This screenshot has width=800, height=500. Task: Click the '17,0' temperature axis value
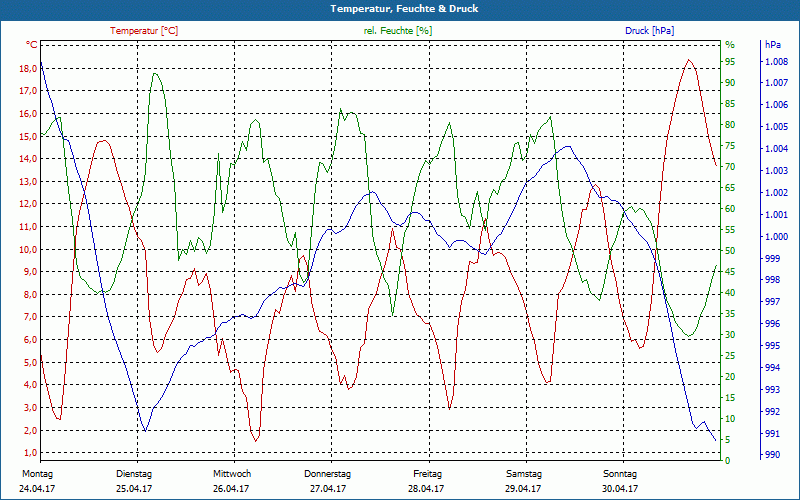(28, 91)
